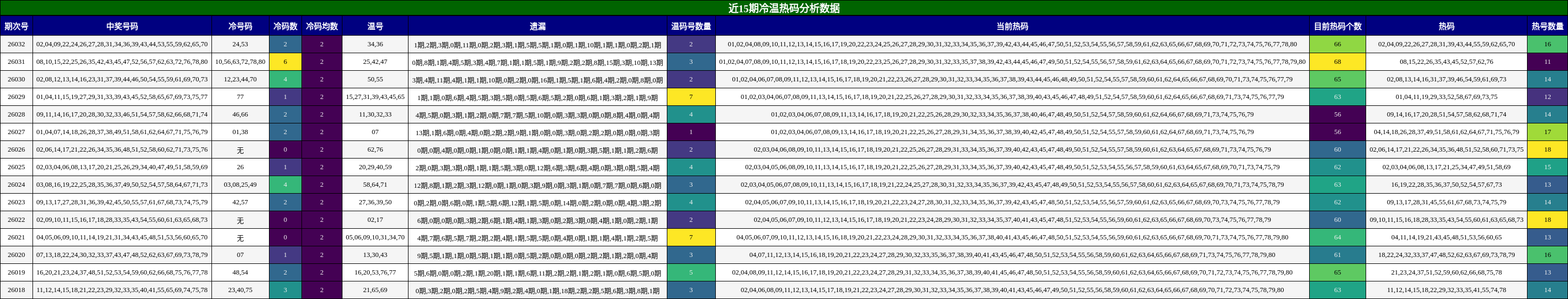Click 冷号码 cell 无 in row 26026
Image resolution: width=1568 pixels, height=299 pixels.
(x=240, y=149)
